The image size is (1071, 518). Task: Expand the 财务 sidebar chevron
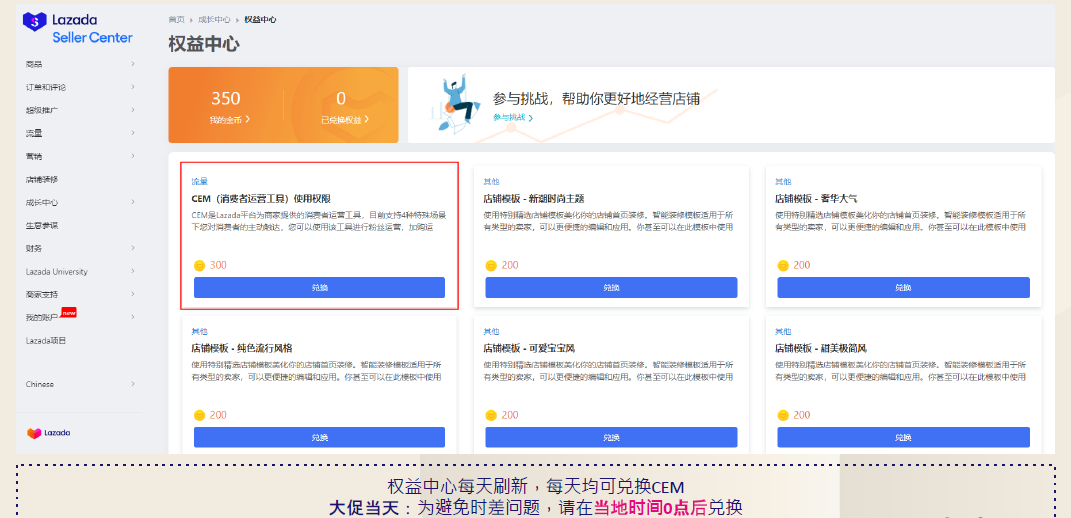click(133, 247)
